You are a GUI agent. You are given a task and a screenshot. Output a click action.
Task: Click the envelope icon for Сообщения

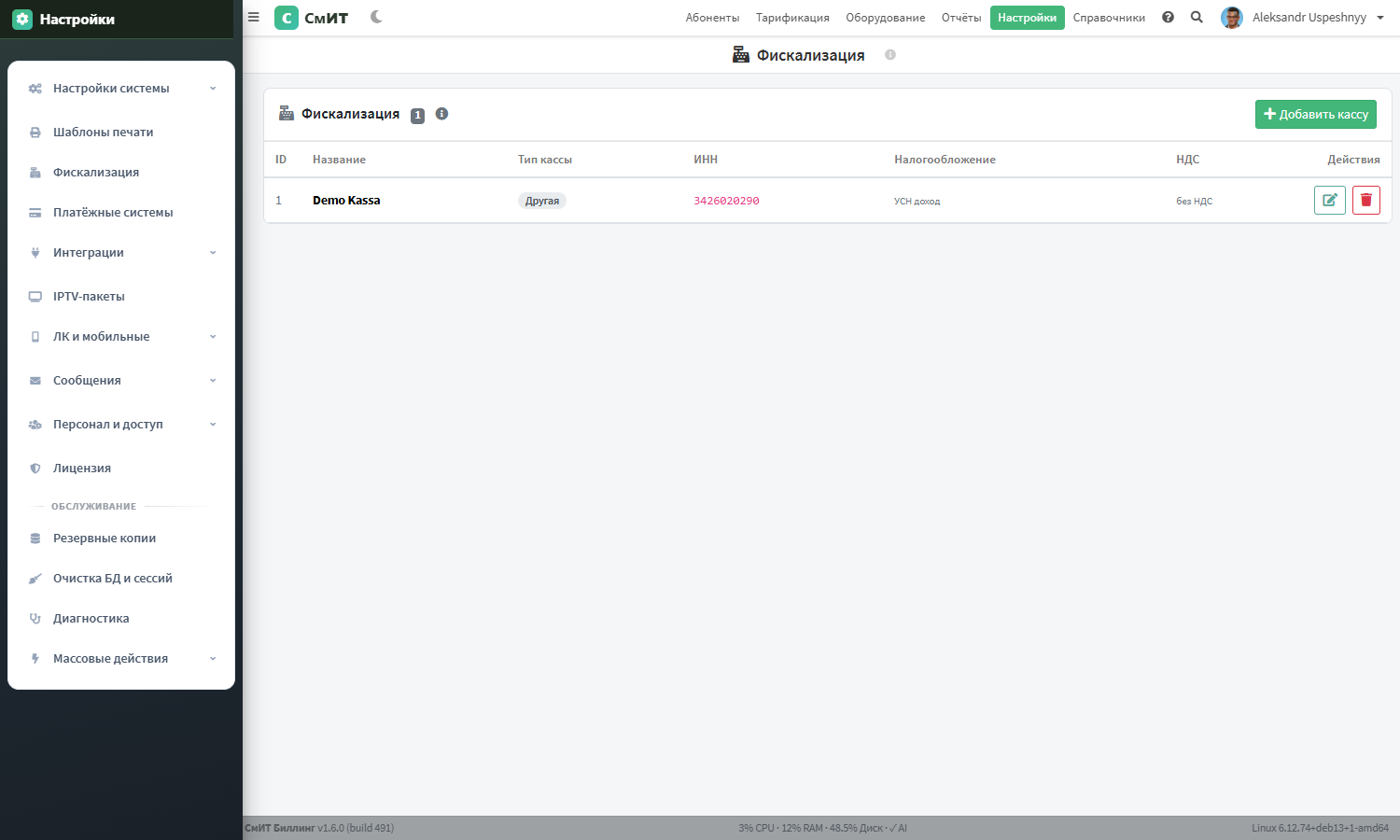tap(35, 381)
